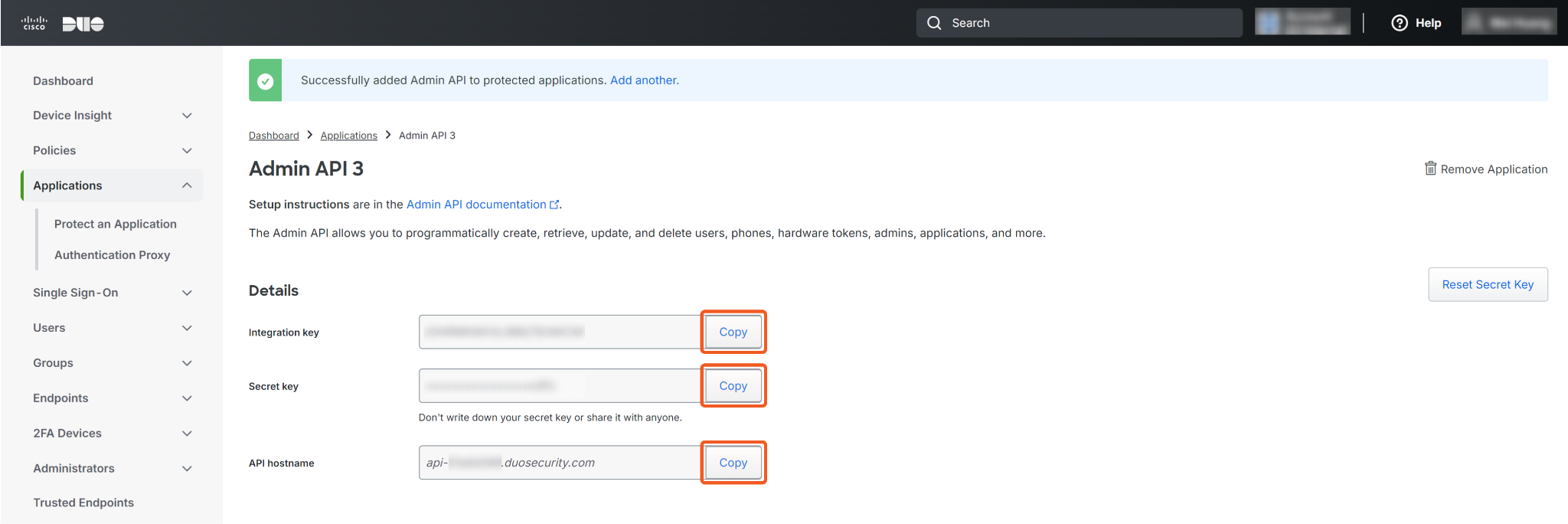Click the Cisco Duo logo

[x=63, y=24]
